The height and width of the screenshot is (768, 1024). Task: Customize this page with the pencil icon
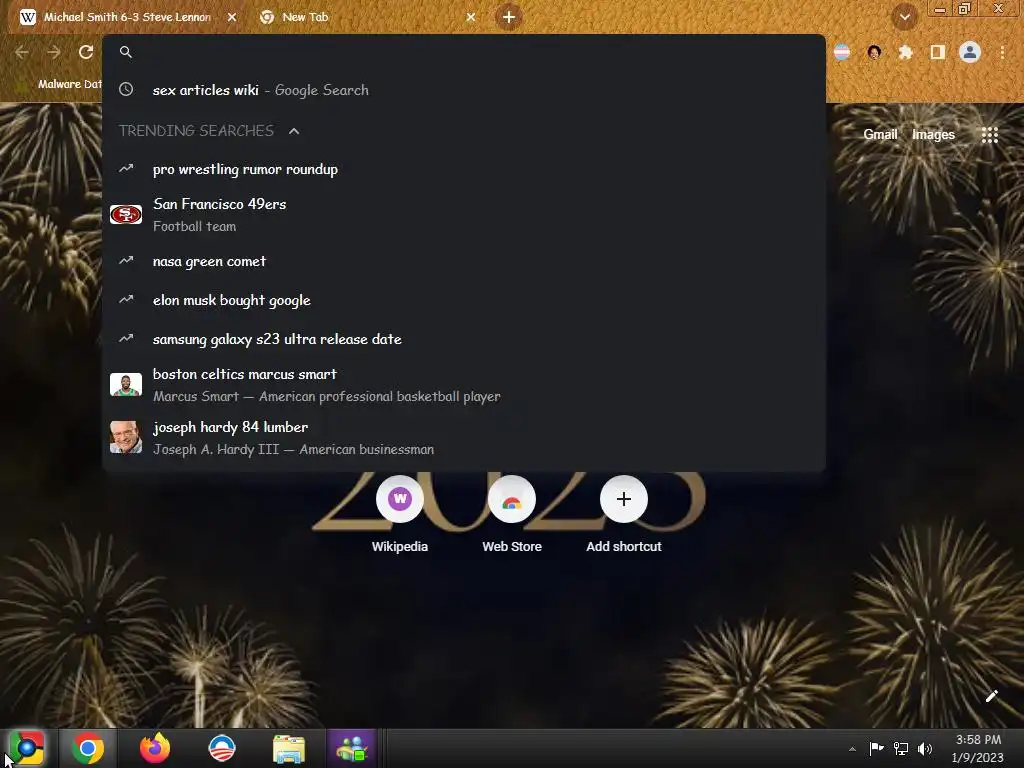pos(991,696)
